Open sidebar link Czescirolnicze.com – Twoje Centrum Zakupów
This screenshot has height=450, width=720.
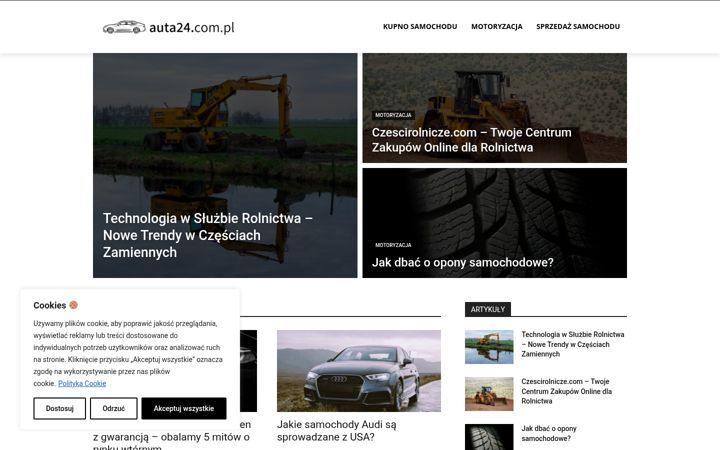click(x=567, y=391)
